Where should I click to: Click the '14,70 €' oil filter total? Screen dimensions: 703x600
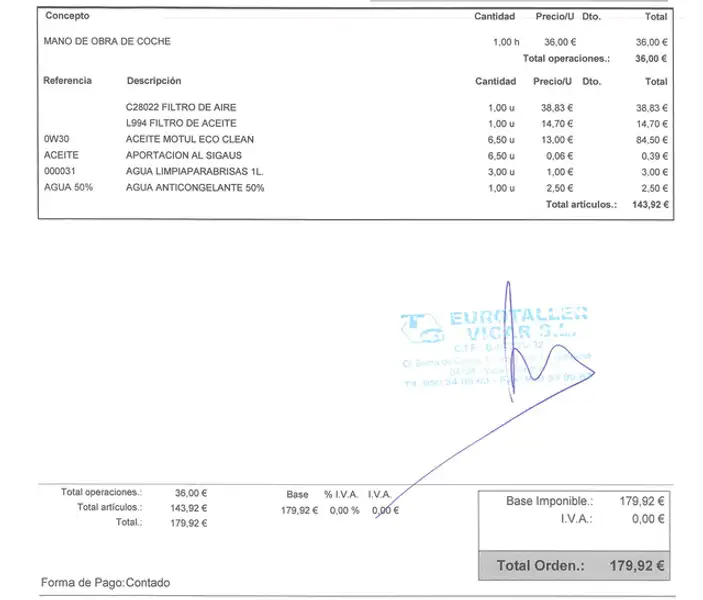tap(651, 124)
